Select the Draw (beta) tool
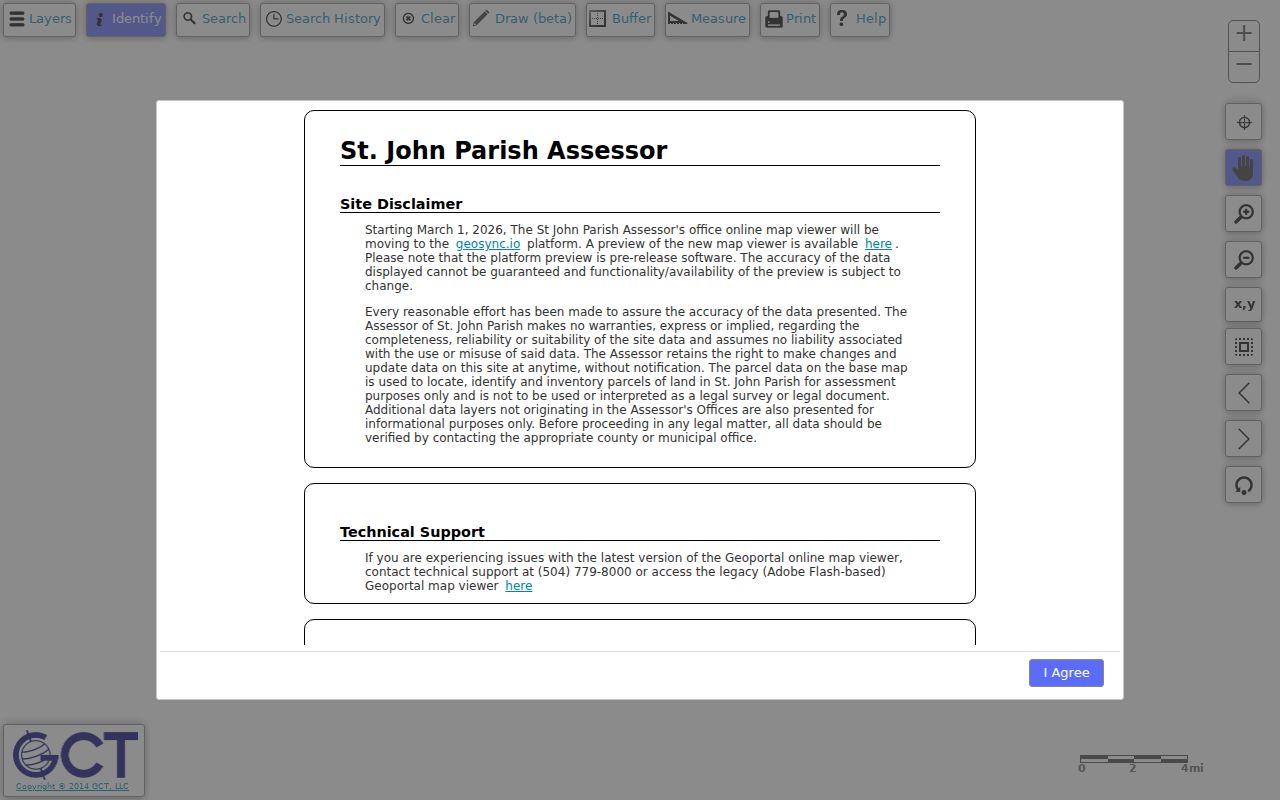This screenshot has width=1280, height=800. click(522, 19)
